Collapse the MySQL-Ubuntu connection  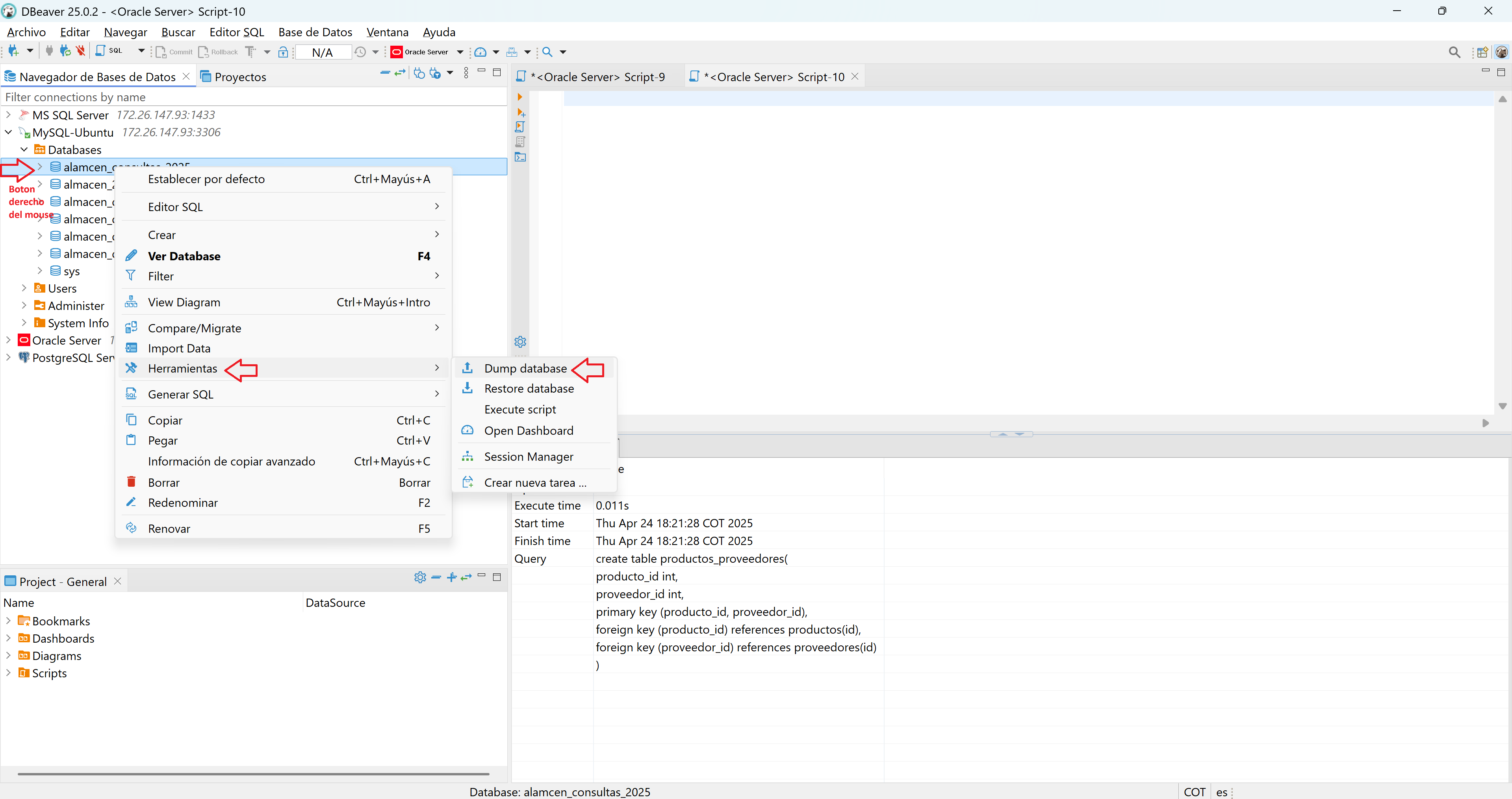pos(8,132)
